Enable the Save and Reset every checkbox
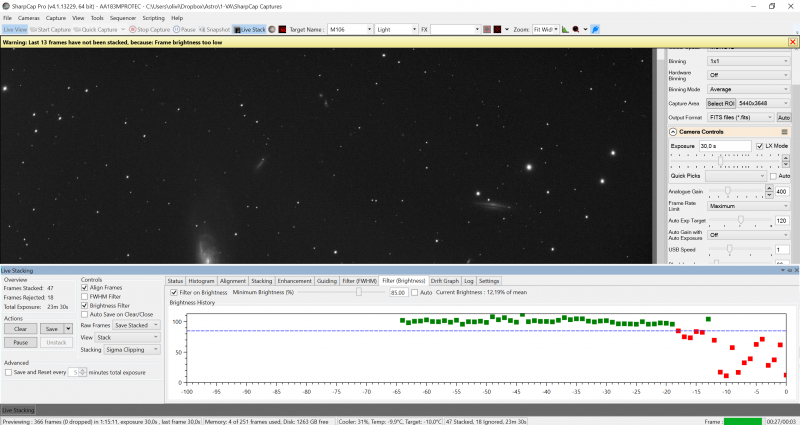This screenshot has width=800, height=425. pyautogui.click(x=8, y=372)
